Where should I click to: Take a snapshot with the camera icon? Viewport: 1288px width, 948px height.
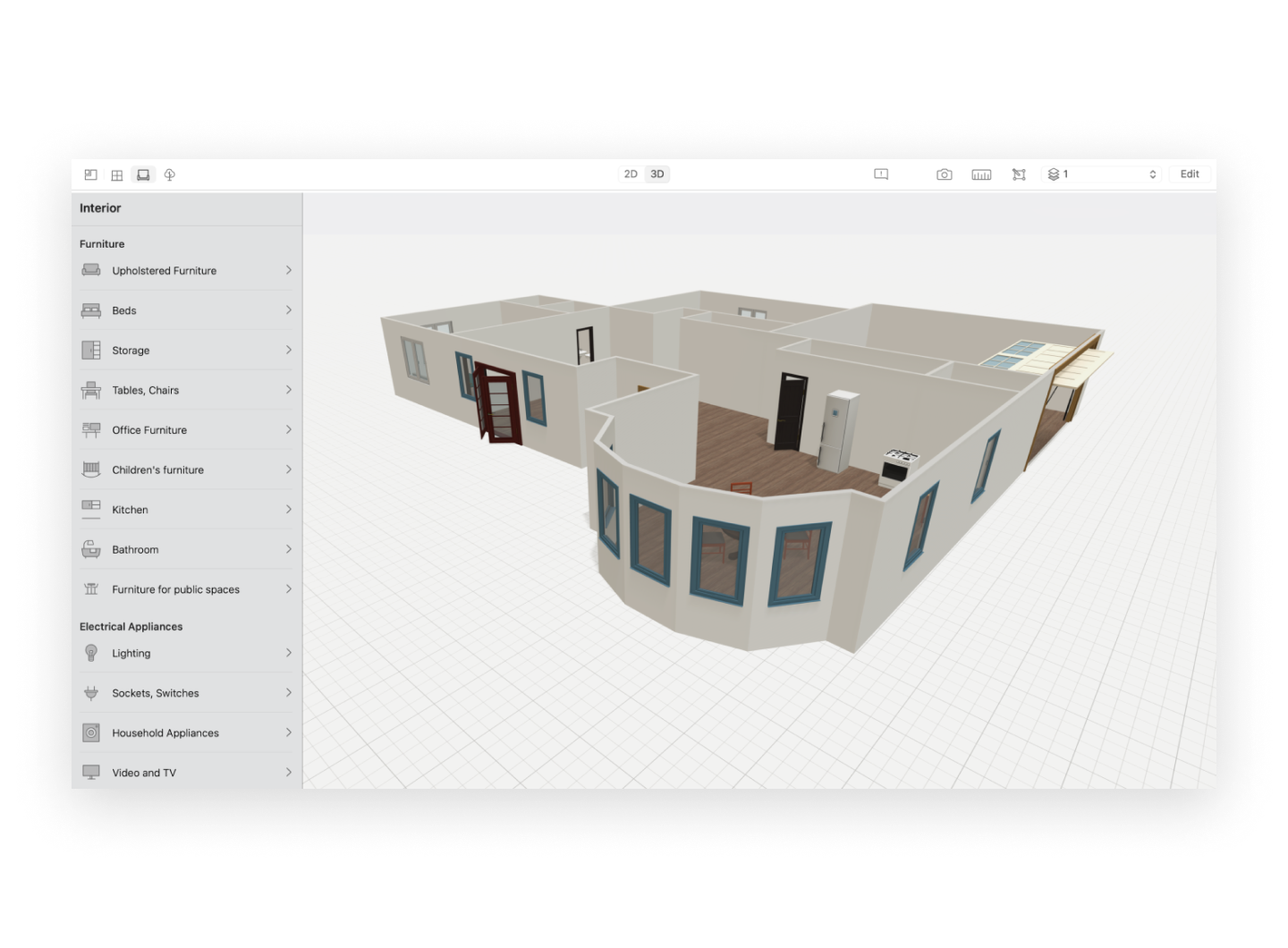tap(945, 174)
